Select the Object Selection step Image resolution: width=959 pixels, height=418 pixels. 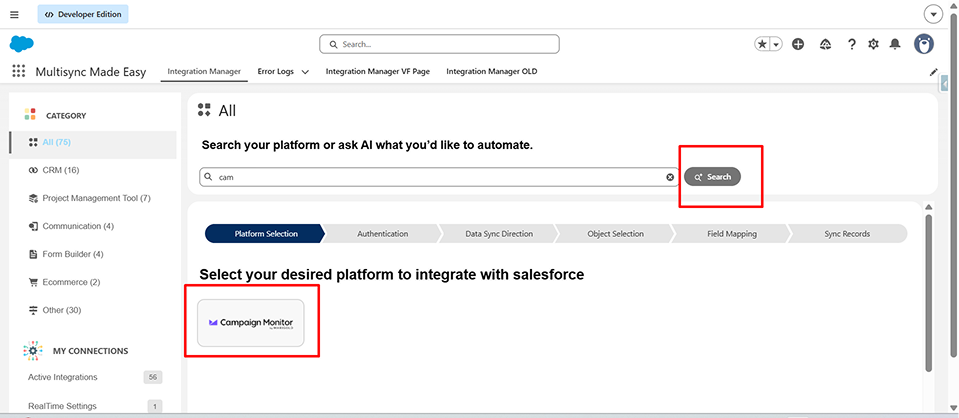click(615, 234)
